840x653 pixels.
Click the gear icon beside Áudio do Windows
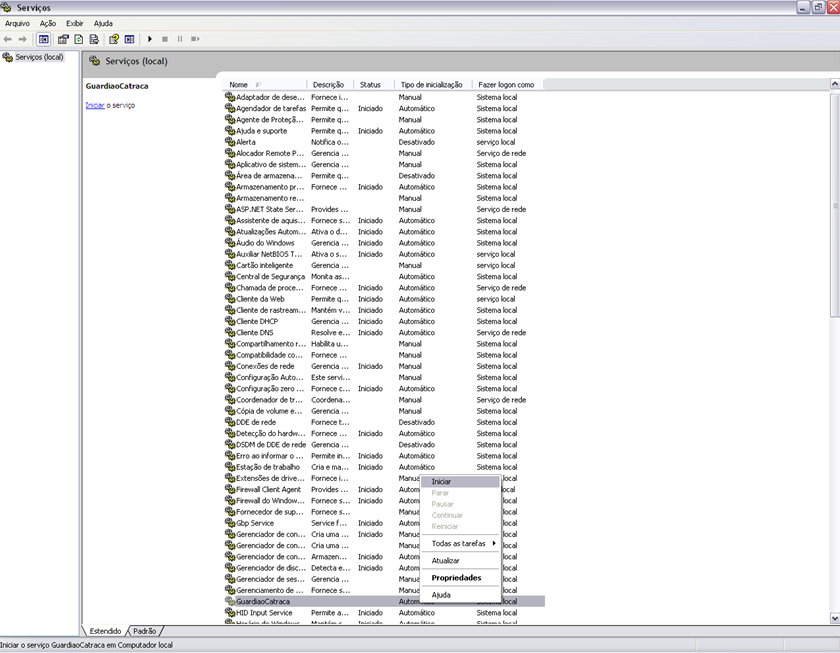tap(230, 243)
